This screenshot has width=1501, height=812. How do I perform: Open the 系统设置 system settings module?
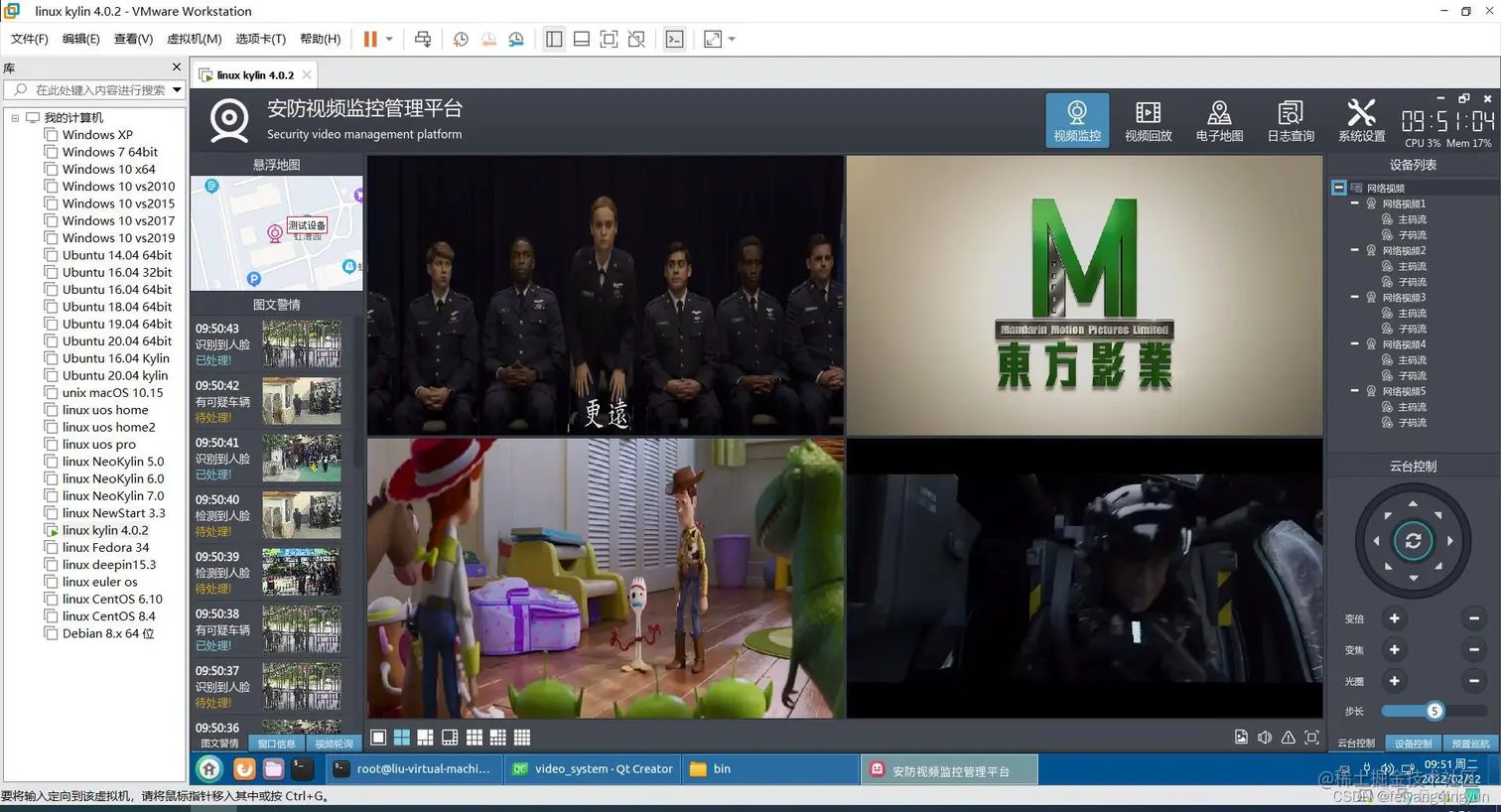[x=1361, y=120]
